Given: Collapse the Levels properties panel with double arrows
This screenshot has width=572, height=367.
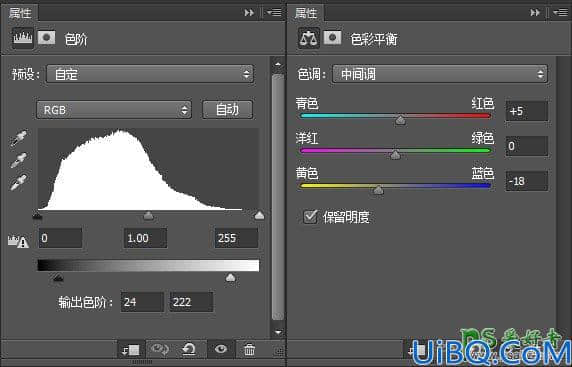Looking at the screenshot, I should [249, 13].
